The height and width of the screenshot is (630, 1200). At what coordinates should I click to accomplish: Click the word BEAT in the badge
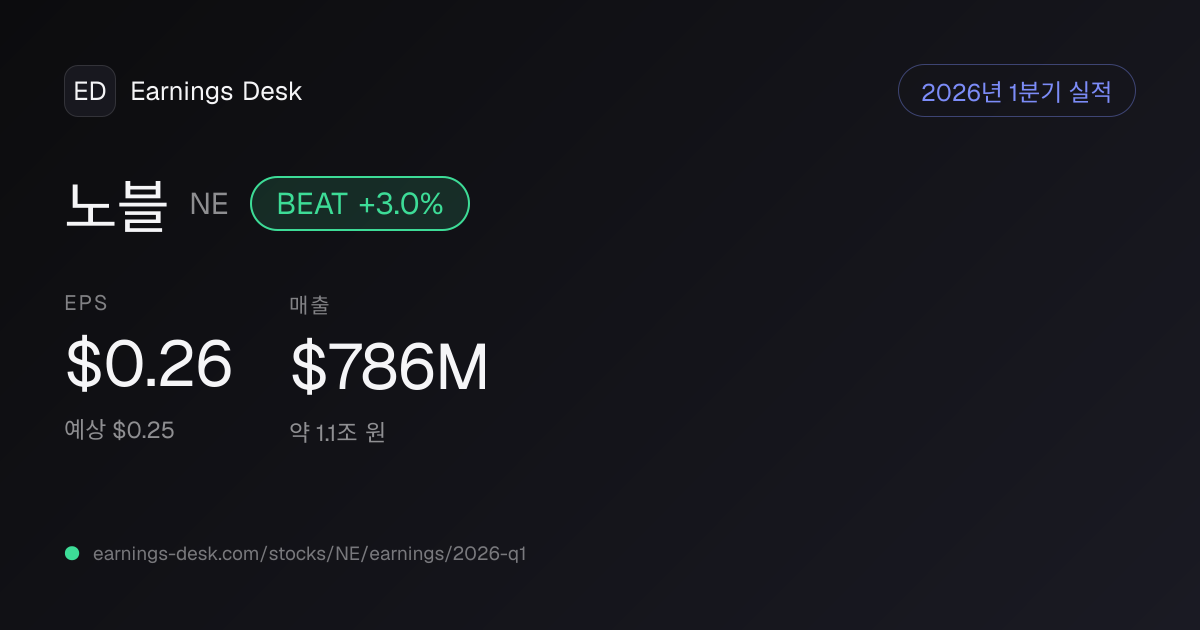[x=312, y=204]
